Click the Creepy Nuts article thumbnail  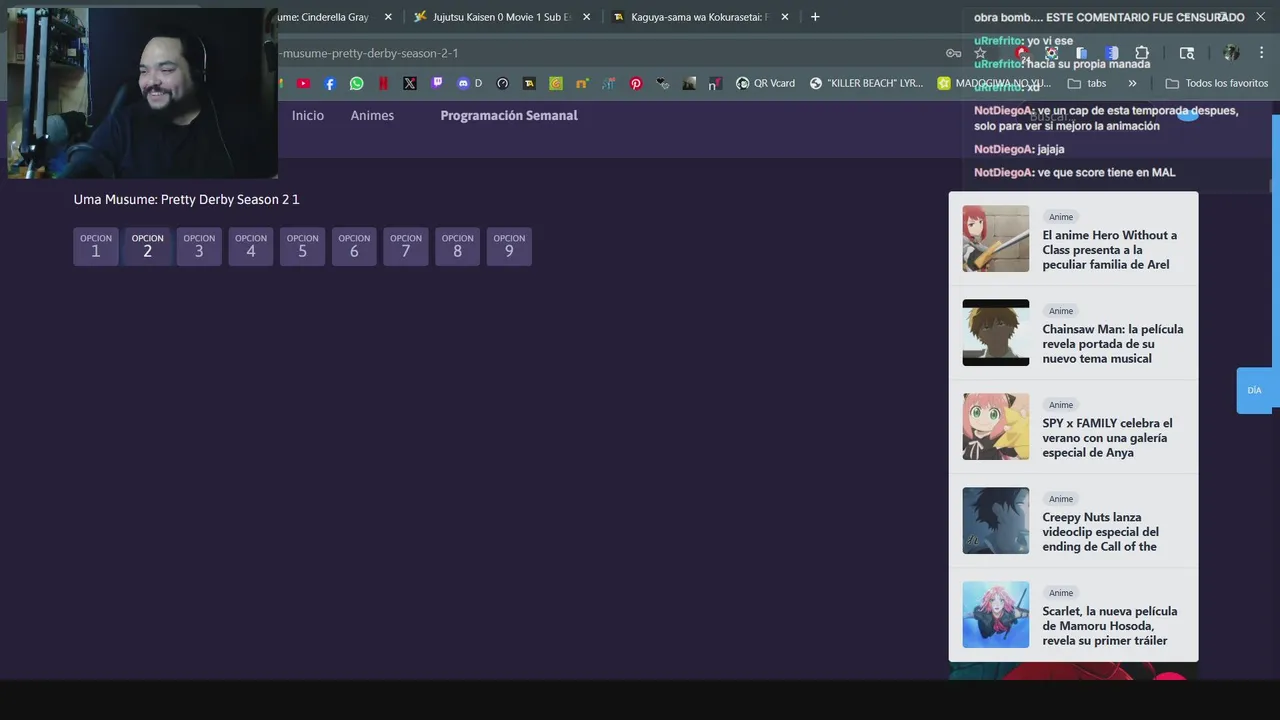click(x=996, y=521)
